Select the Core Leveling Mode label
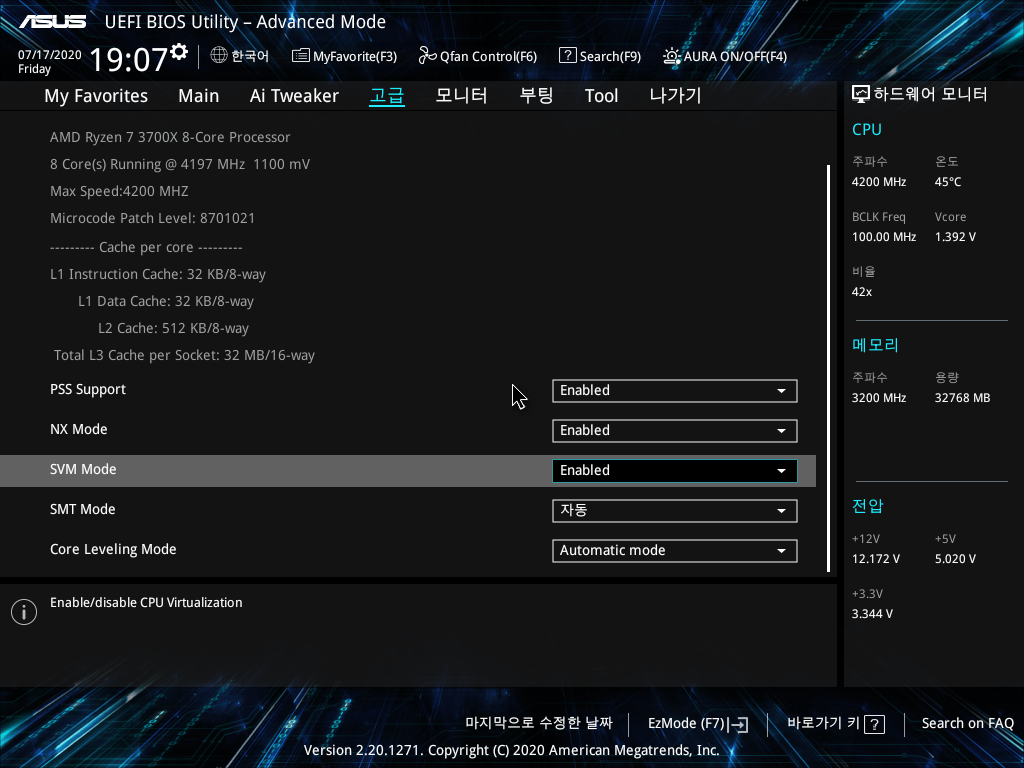 (x=113, y=549)
